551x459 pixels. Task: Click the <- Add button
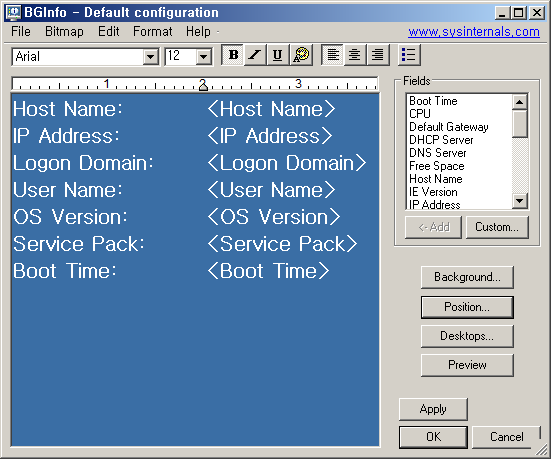(433, 227)
